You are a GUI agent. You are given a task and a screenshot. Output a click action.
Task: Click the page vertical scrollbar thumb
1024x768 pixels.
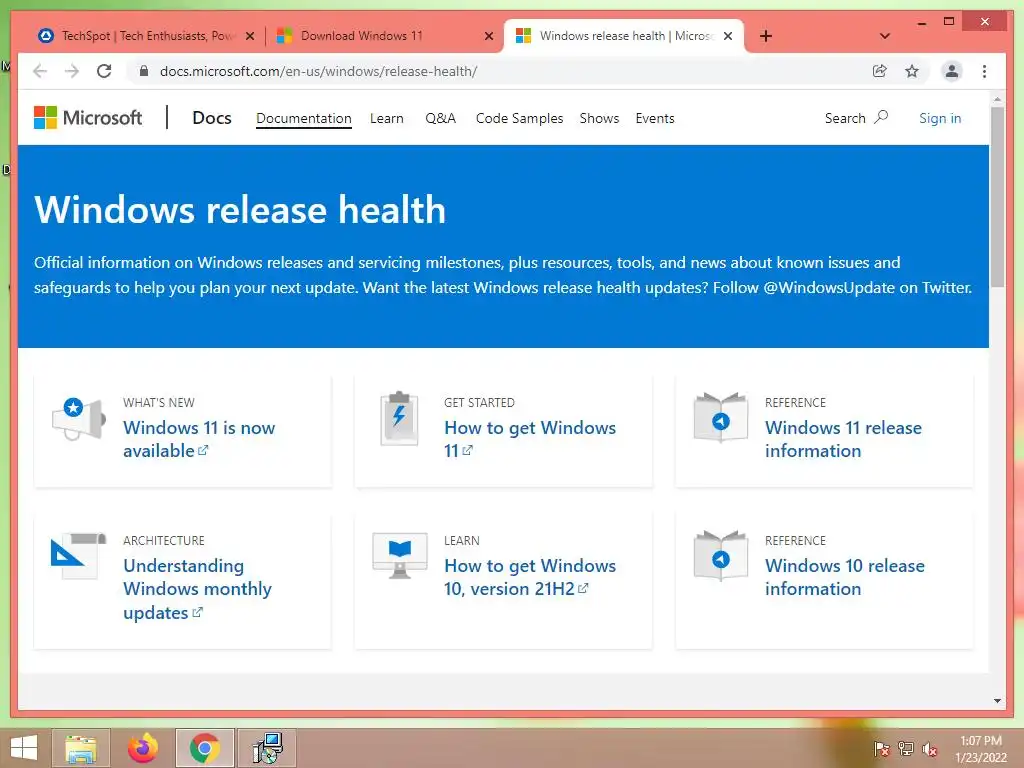click(997, 197)
